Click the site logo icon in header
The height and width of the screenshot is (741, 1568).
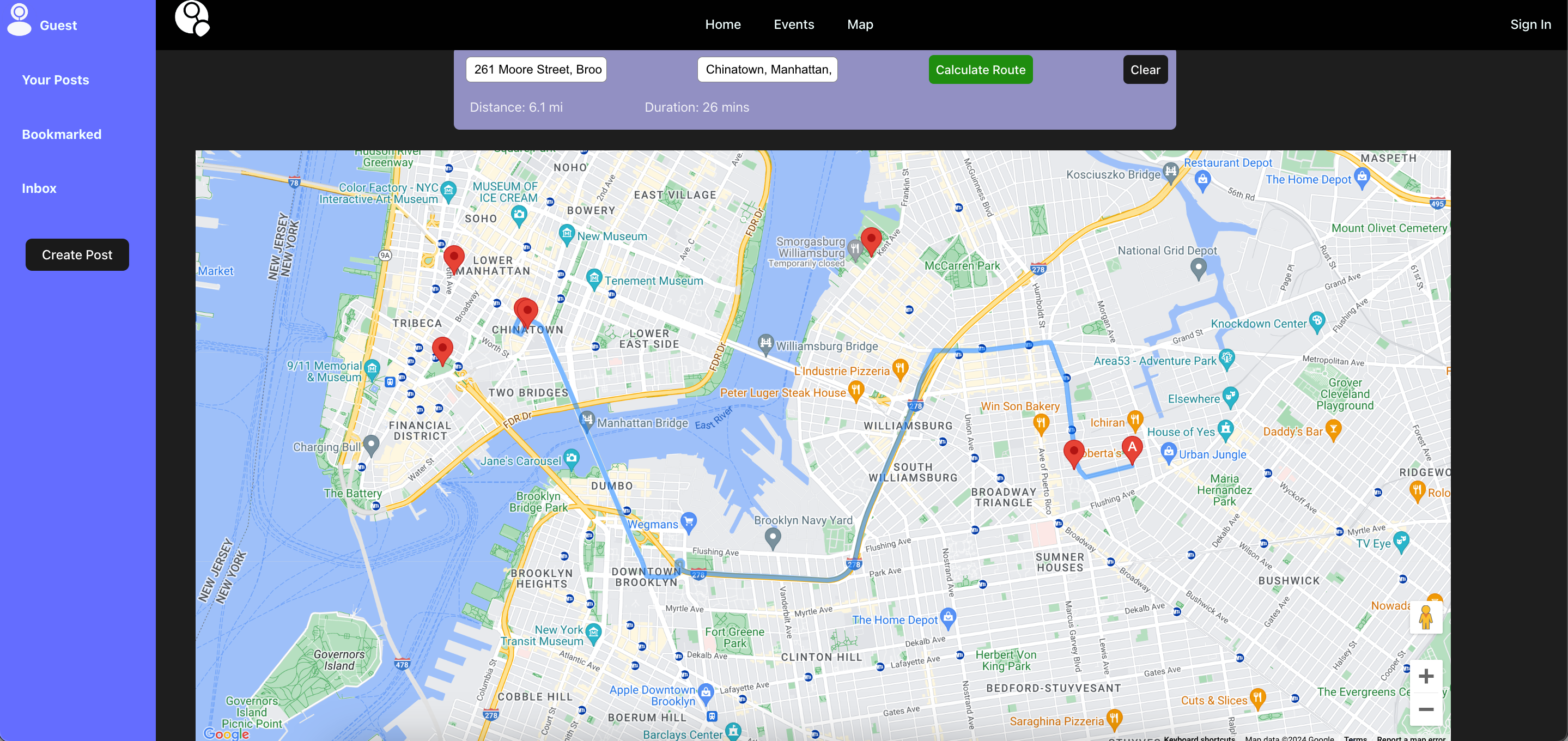192,19
